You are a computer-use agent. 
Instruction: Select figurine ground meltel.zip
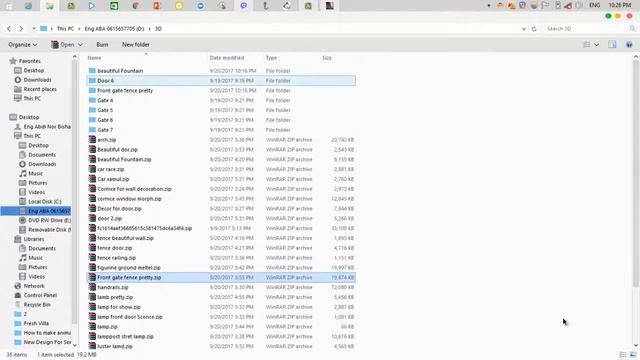coord(129,267)
